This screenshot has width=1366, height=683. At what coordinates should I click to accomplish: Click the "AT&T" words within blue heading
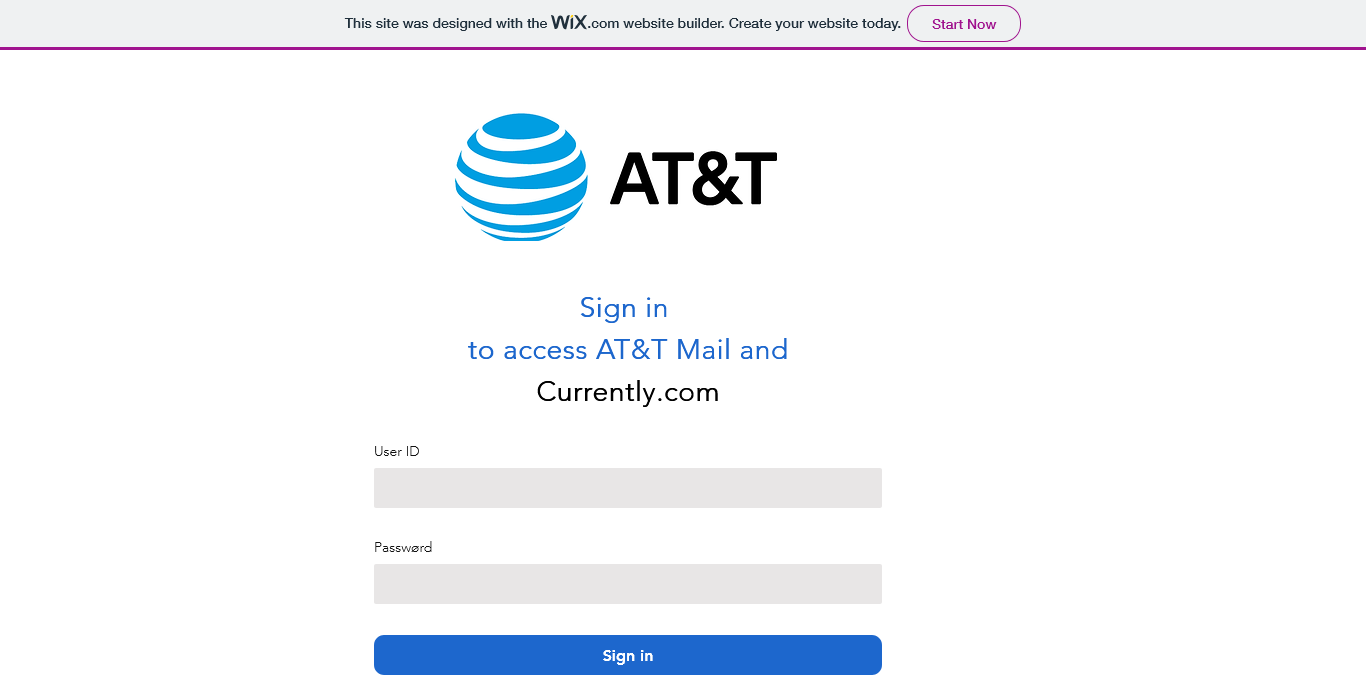[x=632, y=349]
